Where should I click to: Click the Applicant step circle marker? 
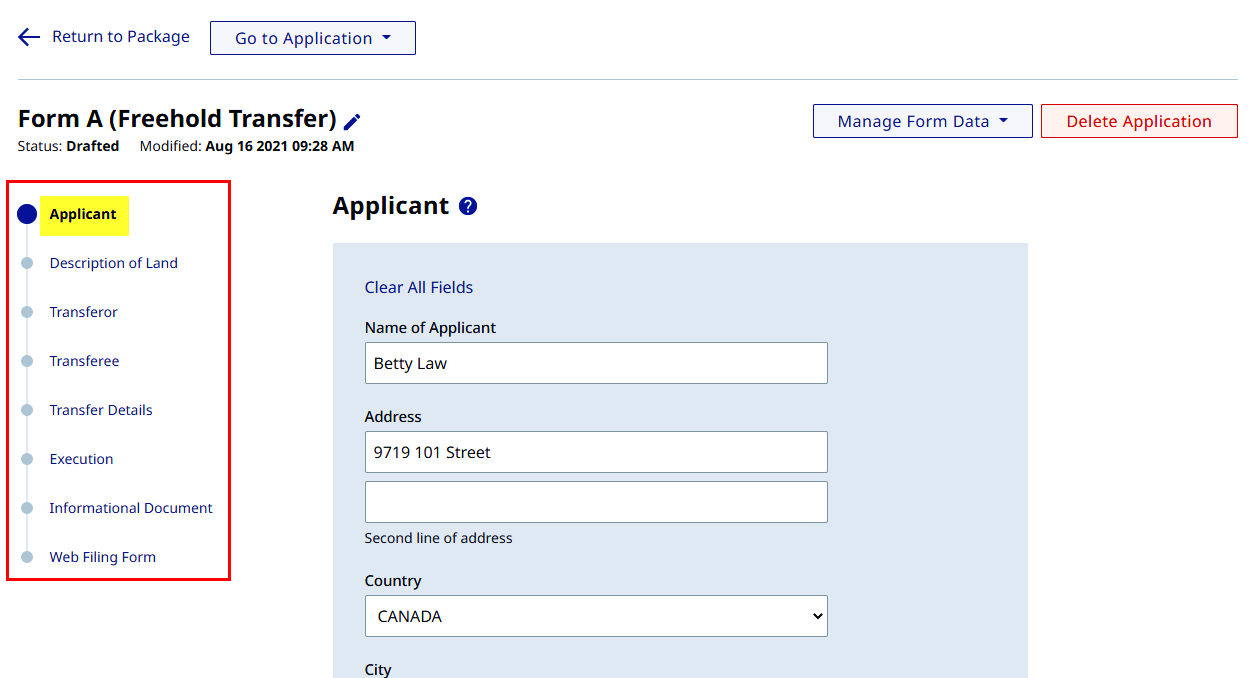27,214
